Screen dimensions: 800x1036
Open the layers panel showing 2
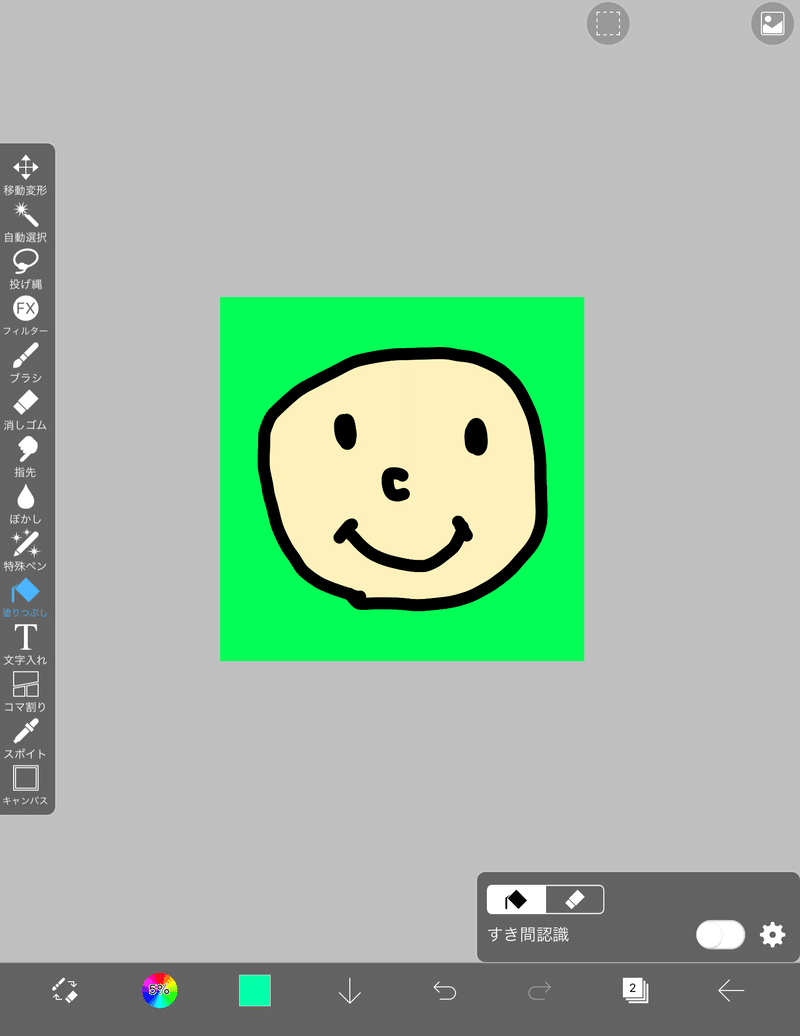coord(635,990)
